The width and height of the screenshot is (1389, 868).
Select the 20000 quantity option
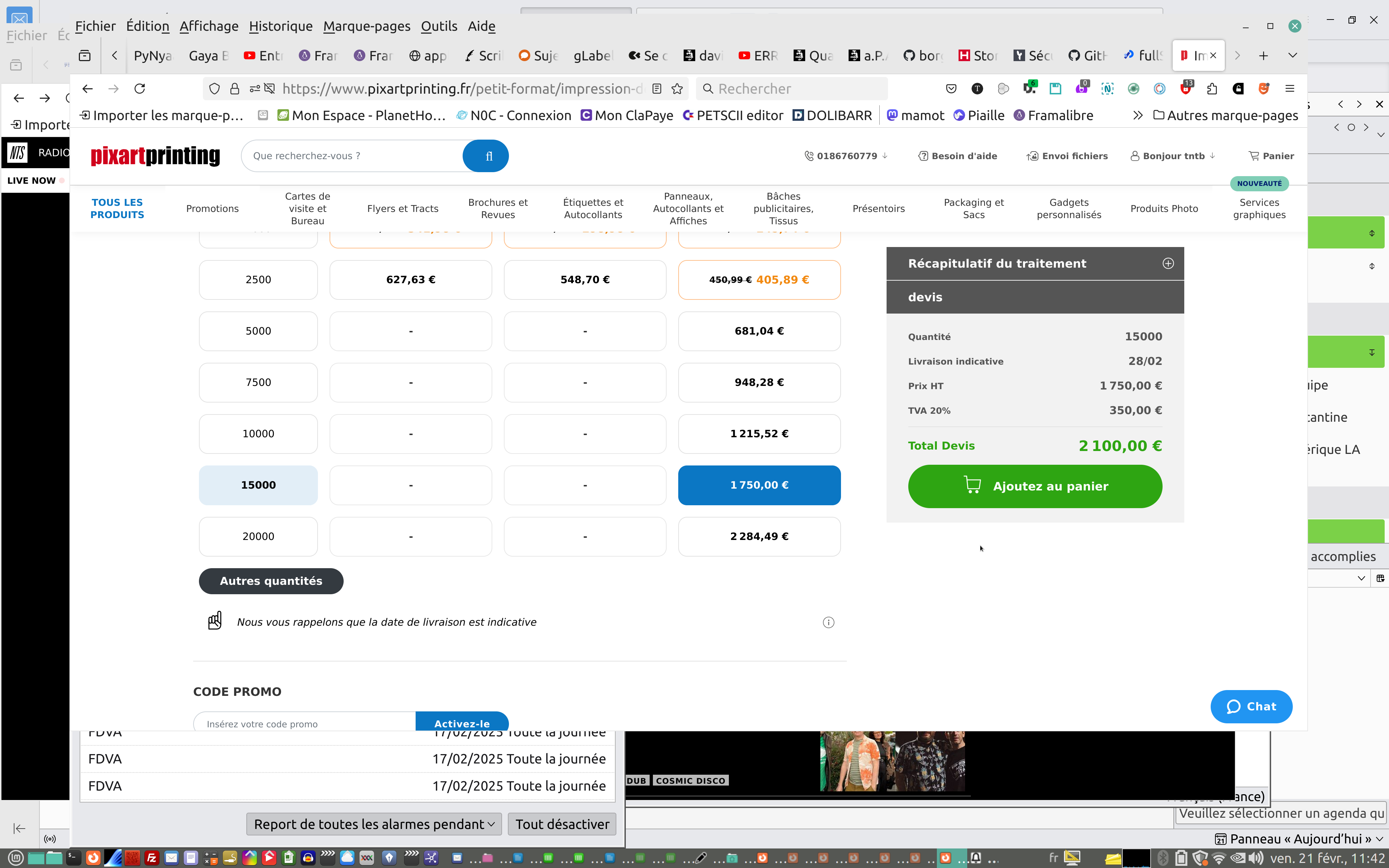click(258, 536)
